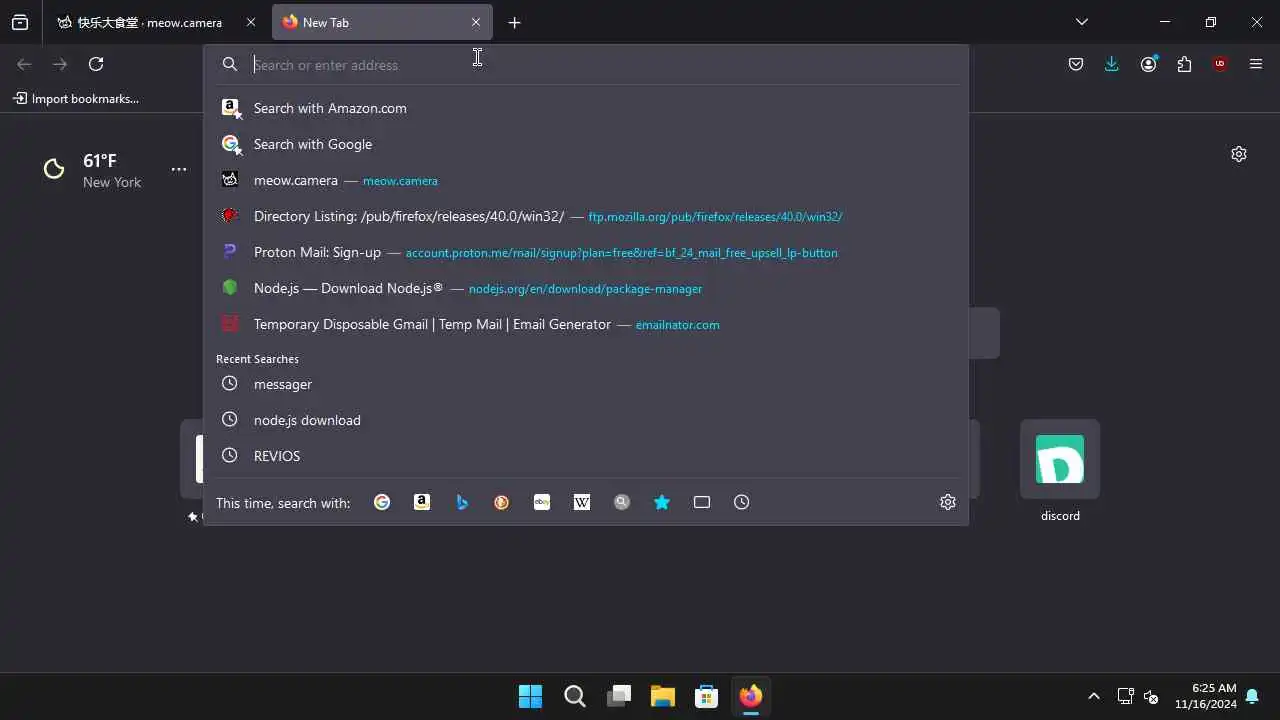1280x720 pixels.
Task: Open the network status tray icon
Action: click(1125, 696)
